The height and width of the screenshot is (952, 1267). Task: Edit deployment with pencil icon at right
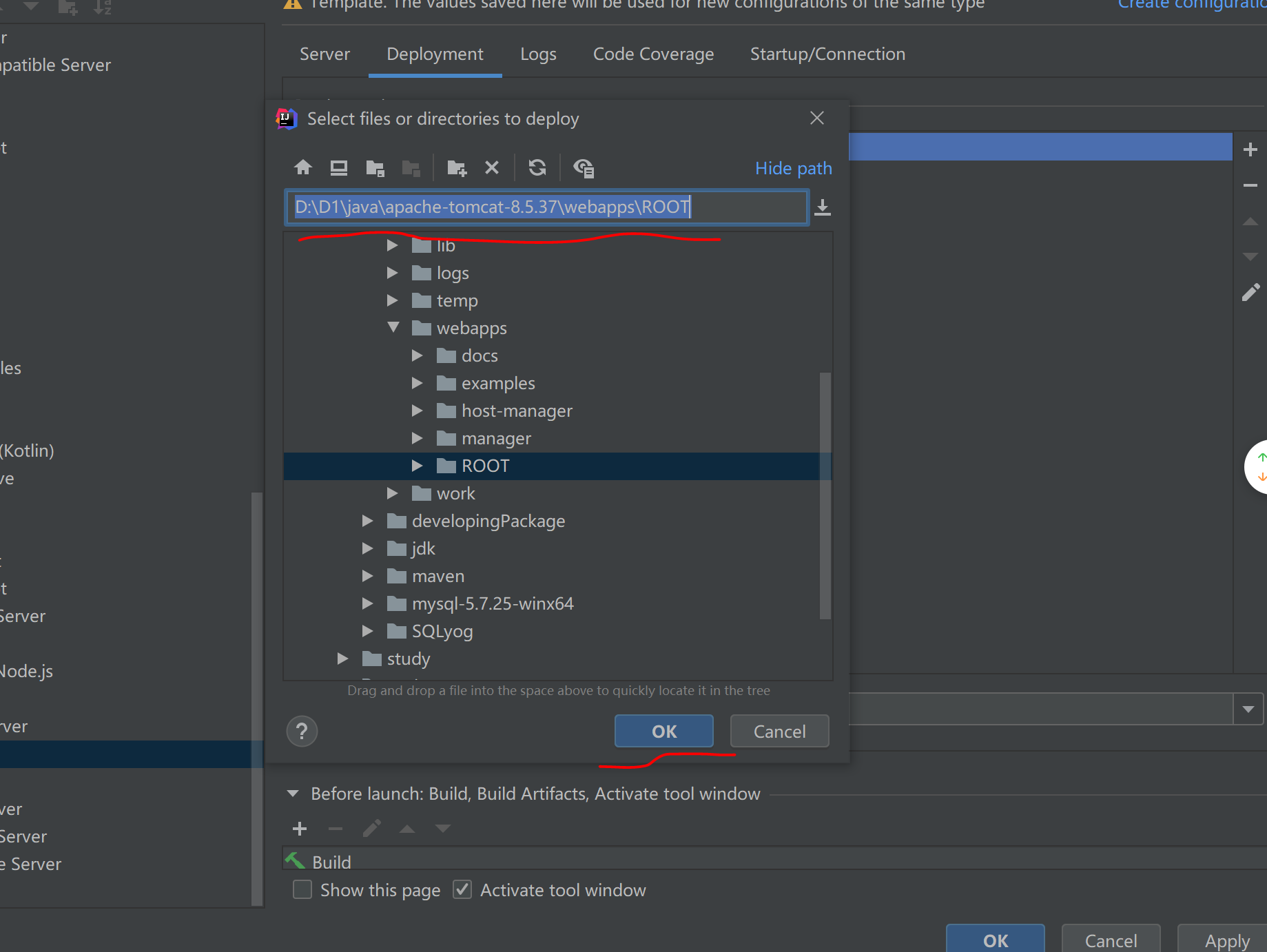[x=1250, y=292]
